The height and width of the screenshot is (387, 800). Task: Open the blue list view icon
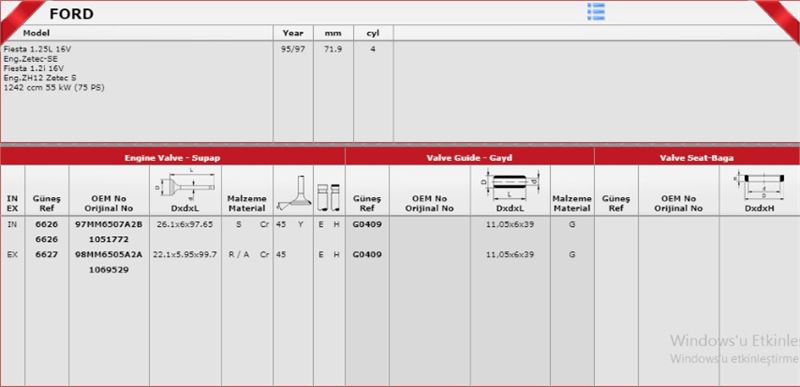coord(596,12)
